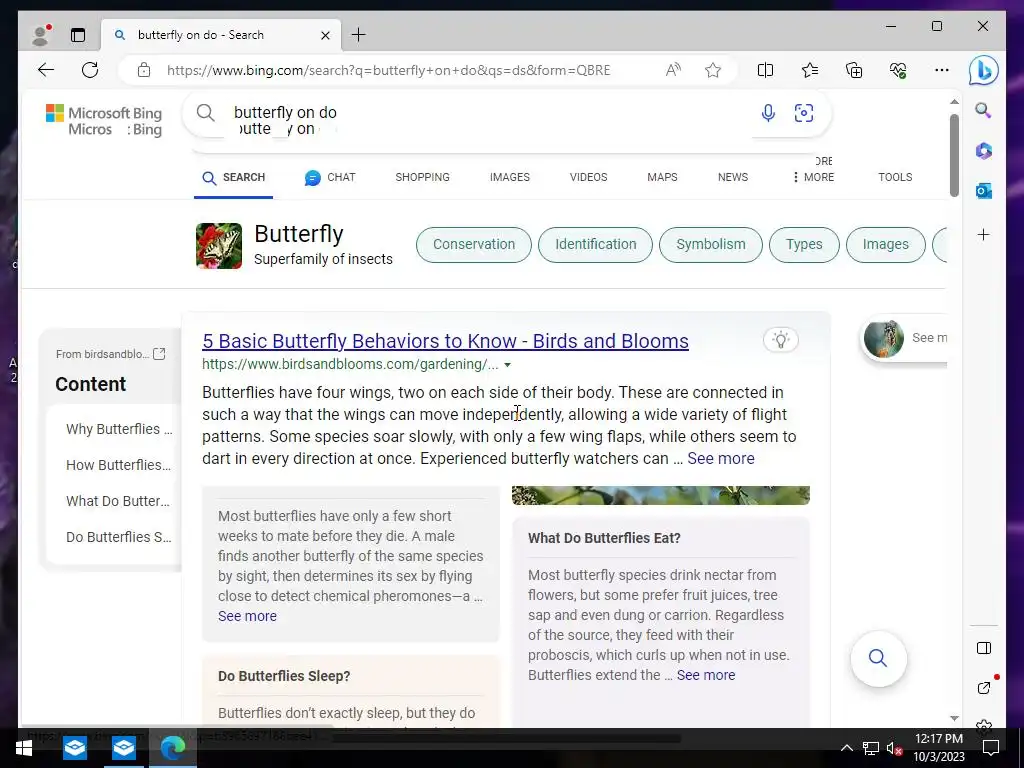Click the Microsoft Bing logo
The width and height of the screenshot is (1024, 768).
pyautogui.click(x=104, y=113)
